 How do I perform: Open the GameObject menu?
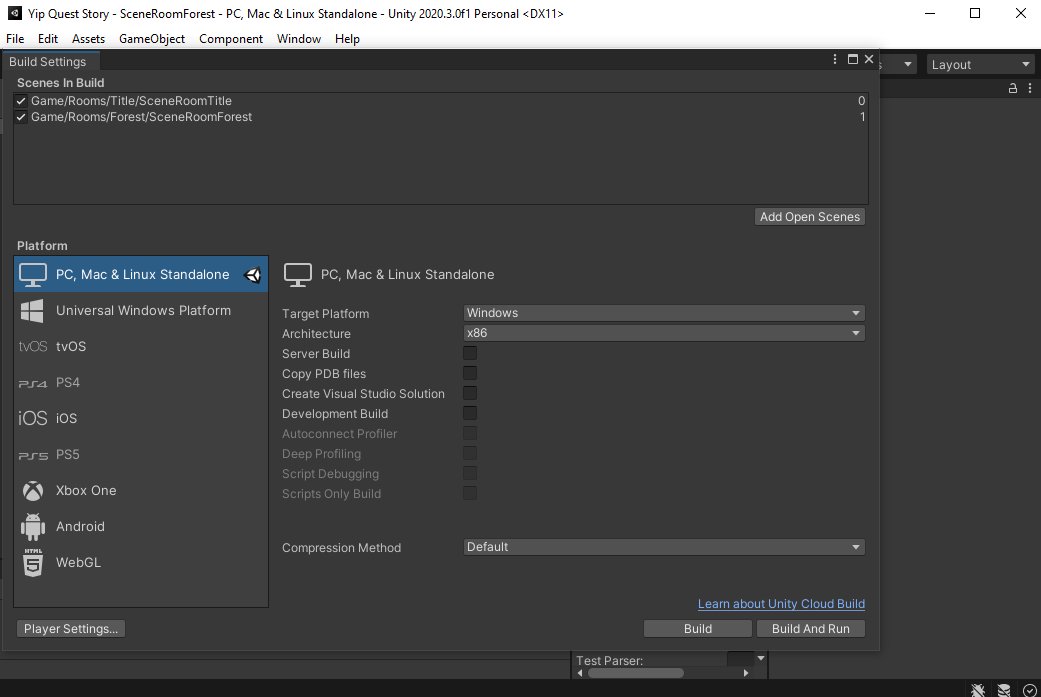152,39
